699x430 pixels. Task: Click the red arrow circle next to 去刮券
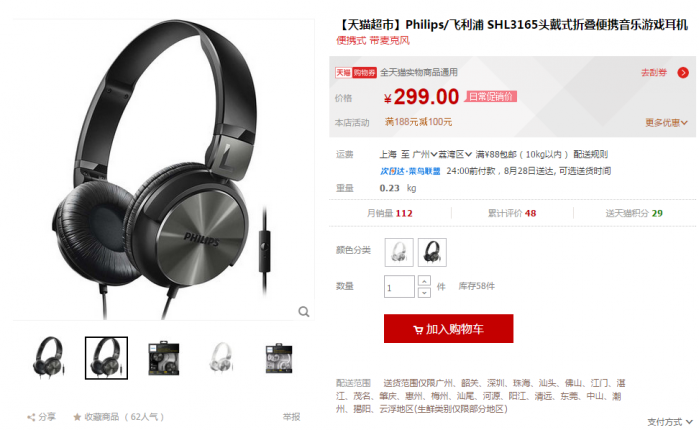[x=683, y=73]
